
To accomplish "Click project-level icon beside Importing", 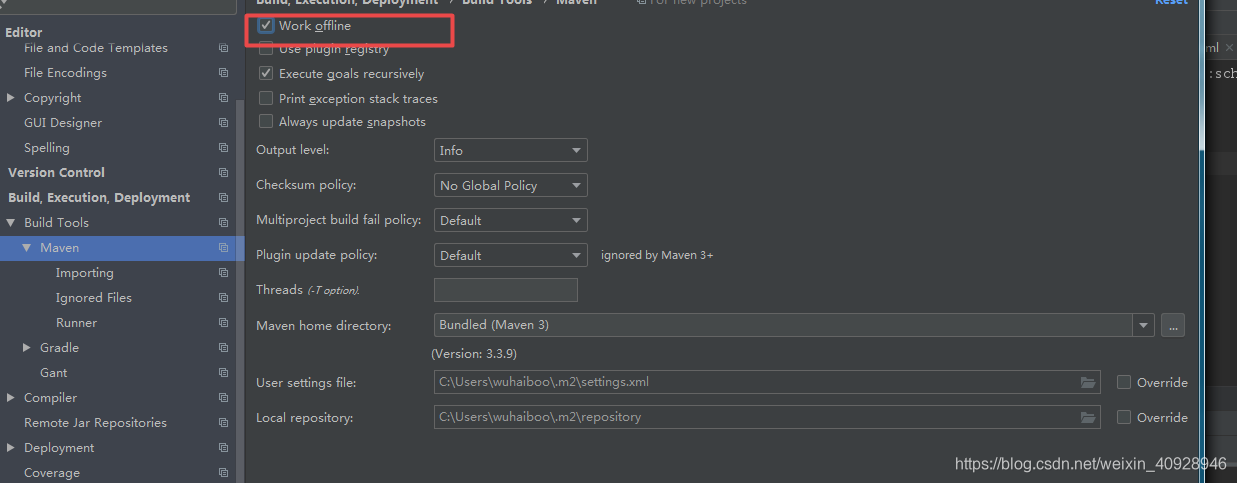I will click(x=223, y=273).
